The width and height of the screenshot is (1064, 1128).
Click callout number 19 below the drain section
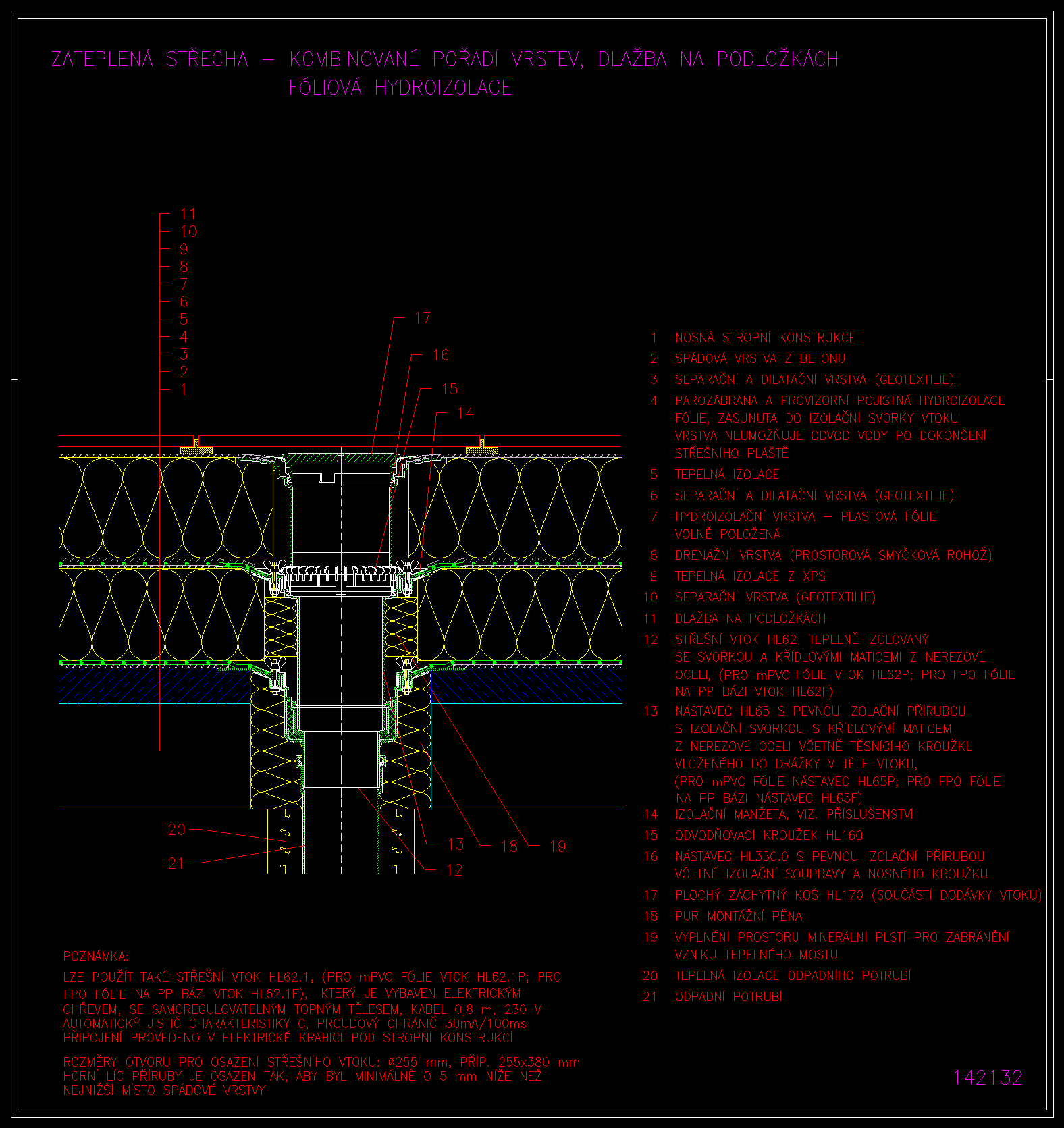pyautogui.click(x=558, y=847)
